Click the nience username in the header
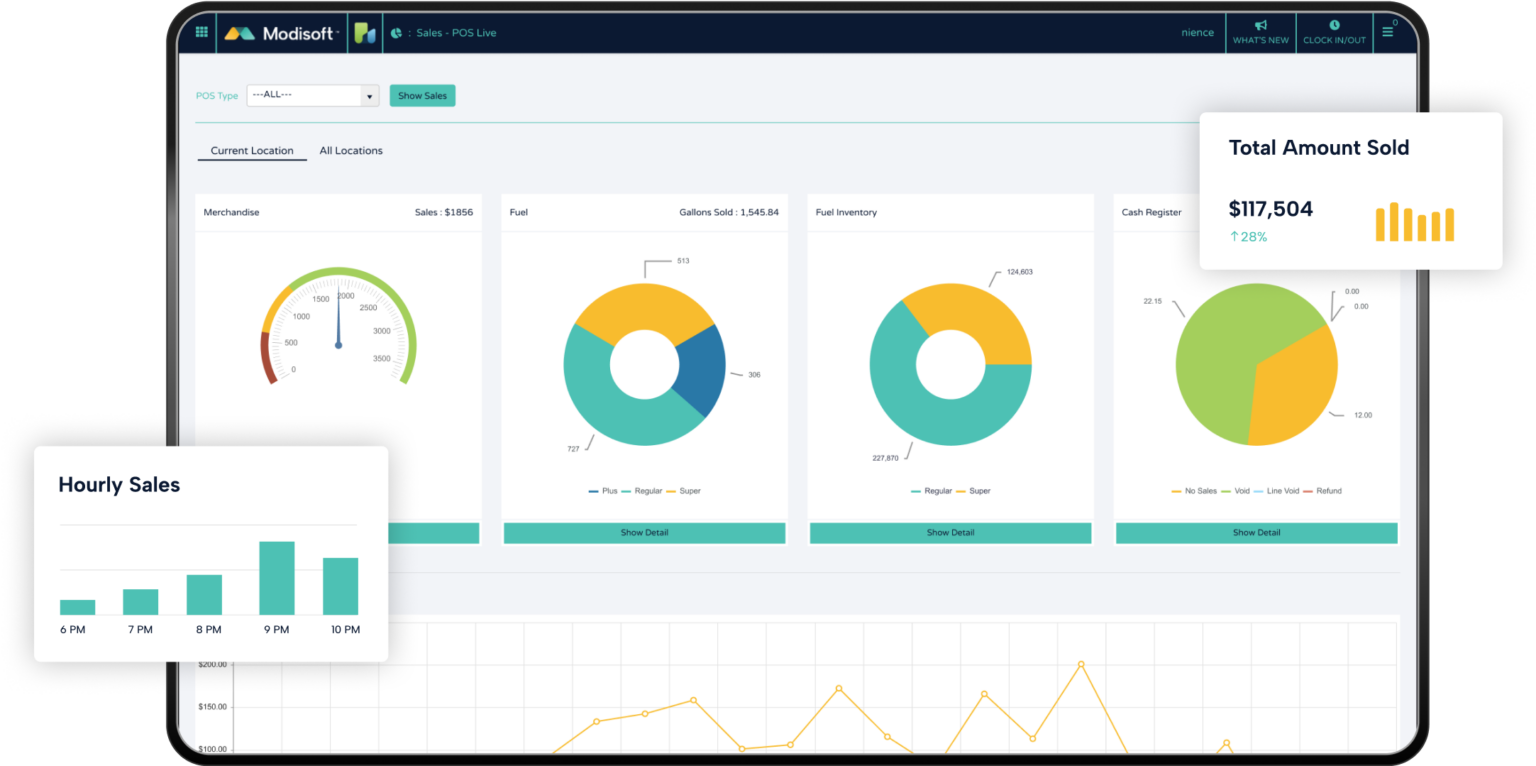 1197,33
